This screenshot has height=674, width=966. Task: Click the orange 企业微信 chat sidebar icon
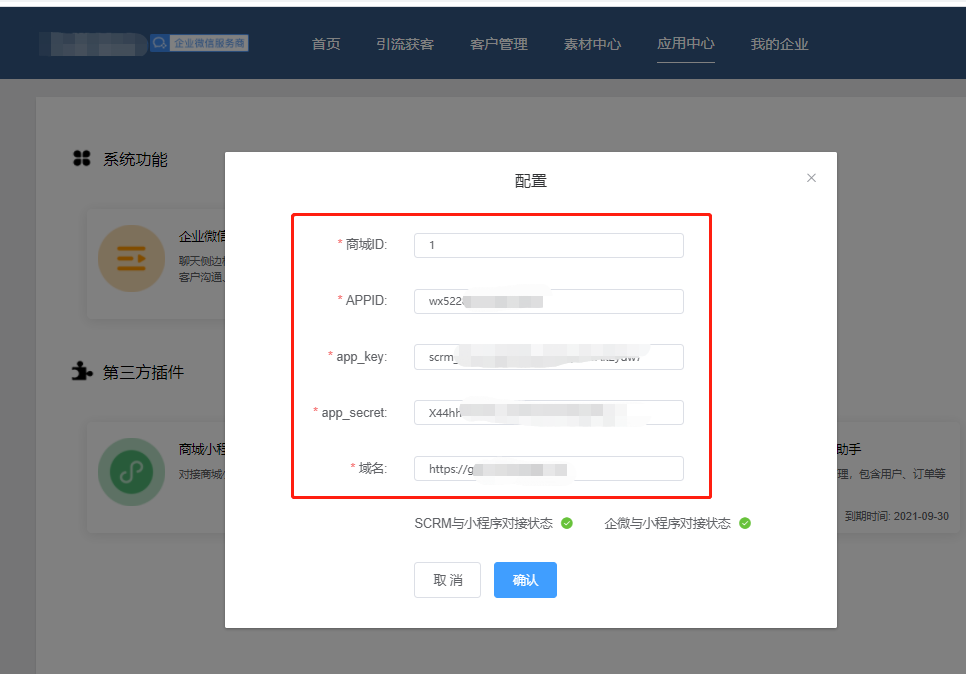[131, 258]
